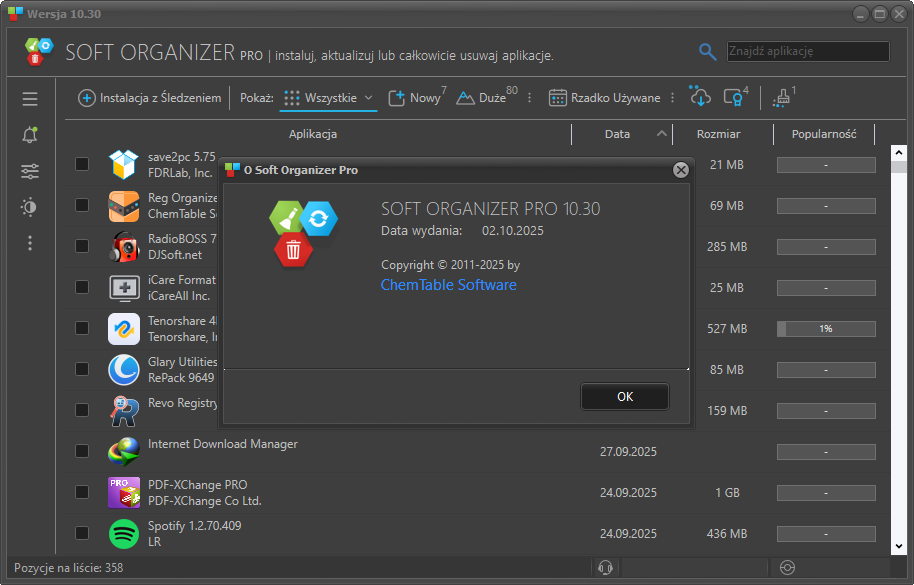Close the O Soft Organizer Pro dialog
914x585 pixels.
pos(681,170)
